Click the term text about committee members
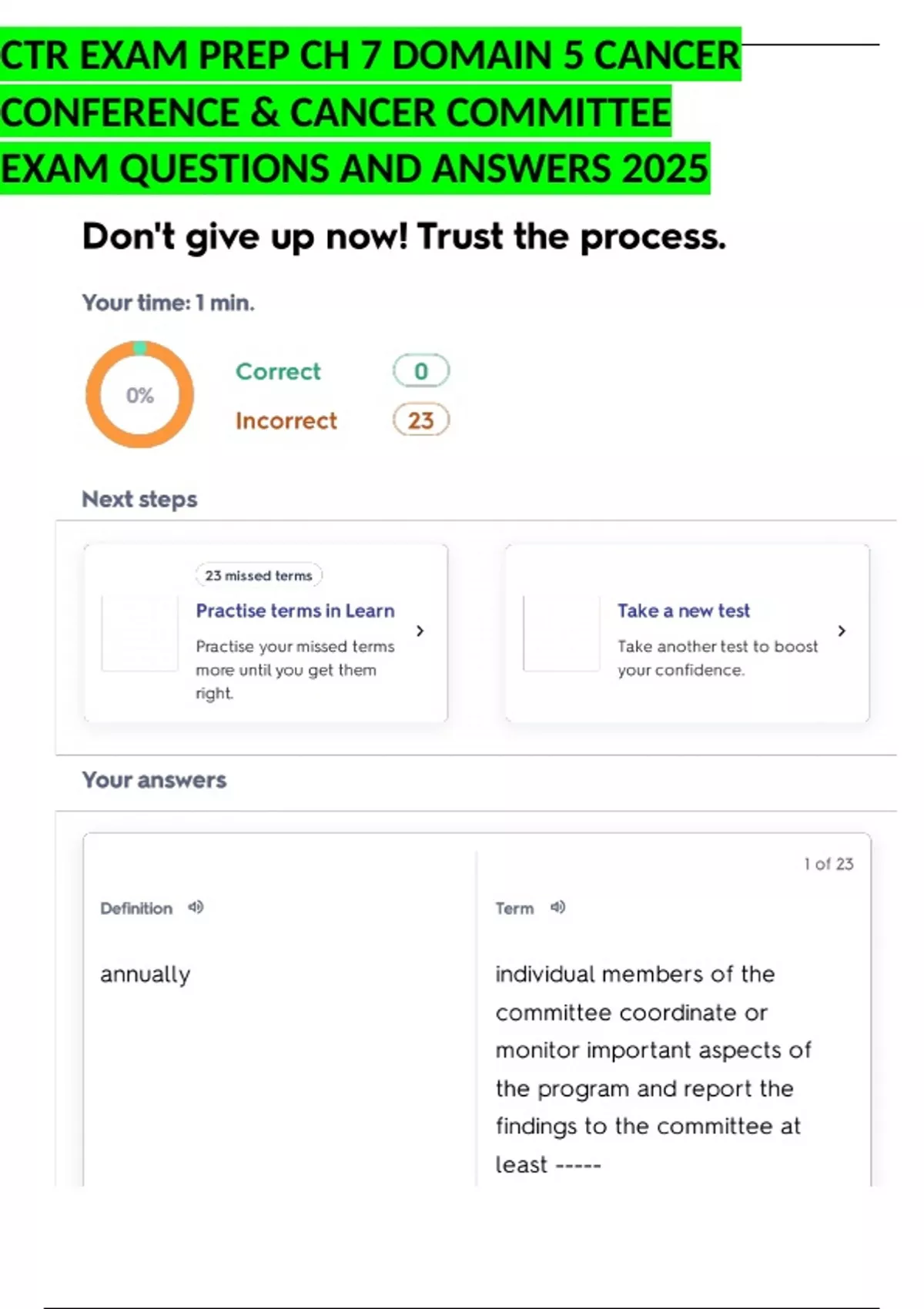 [651, 1069]
